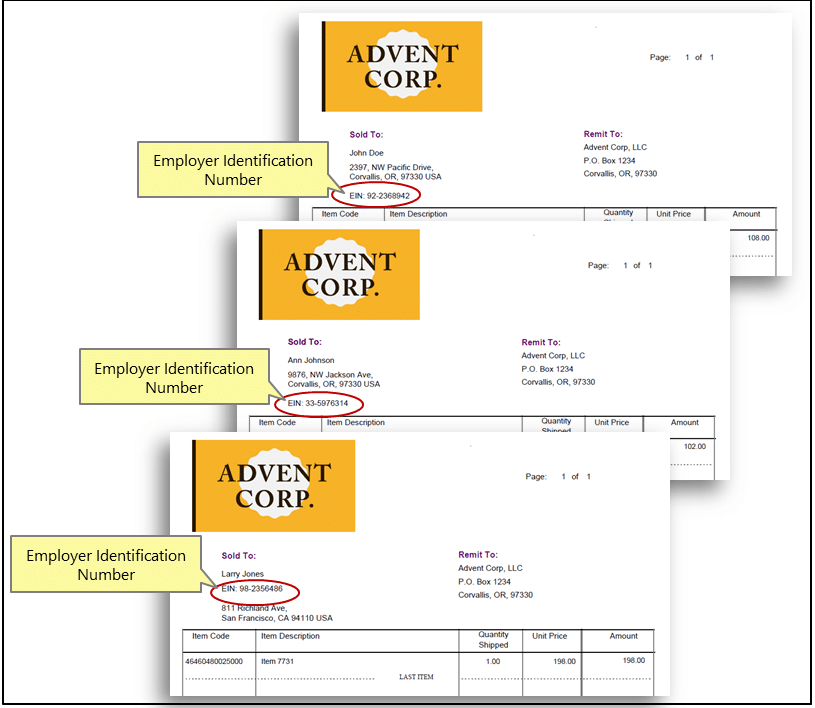The image size is (815, 708).
Task: Click 'Sold To:' heading on John Doe's invoice
Action: [366, 135]
